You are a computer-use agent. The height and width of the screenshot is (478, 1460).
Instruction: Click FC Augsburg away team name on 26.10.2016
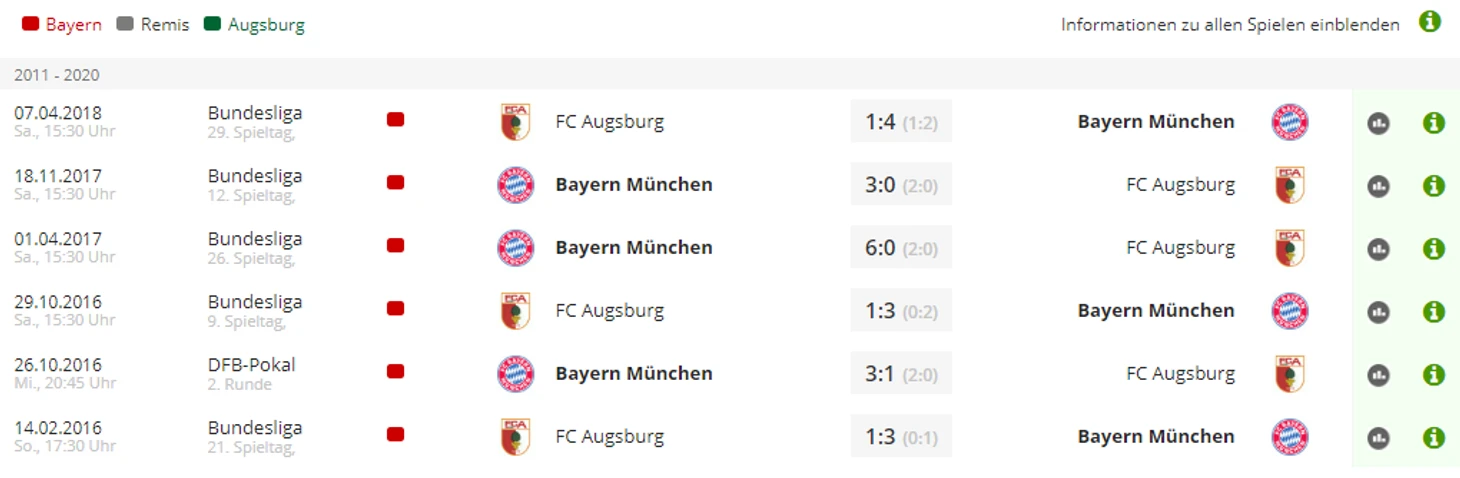click(1180, 374)
